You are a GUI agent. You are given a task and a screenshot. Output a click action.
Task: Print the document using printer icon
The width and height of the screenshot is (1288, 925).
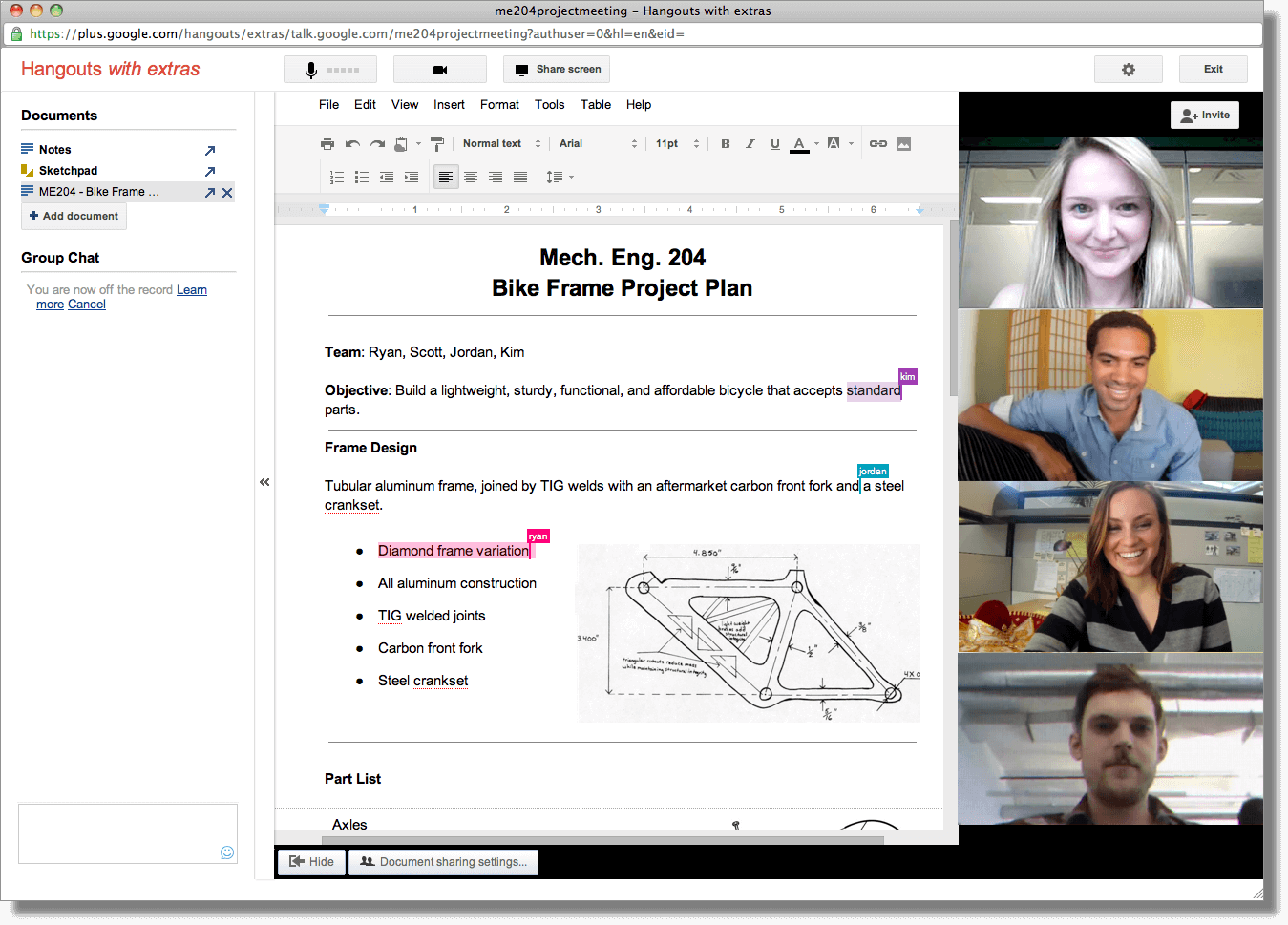click(x=327, y=144)
